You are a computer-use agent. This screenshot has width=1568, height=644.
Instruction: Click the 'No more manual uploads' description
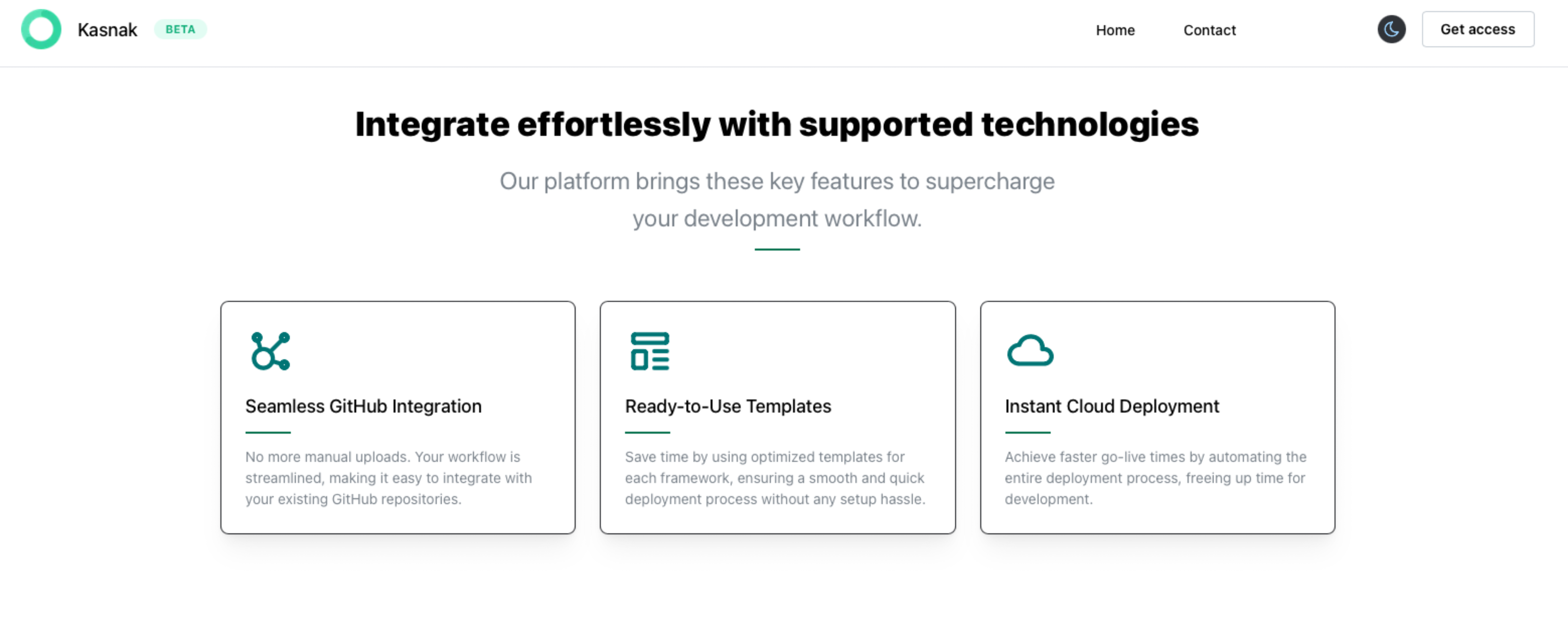[389, 478]
